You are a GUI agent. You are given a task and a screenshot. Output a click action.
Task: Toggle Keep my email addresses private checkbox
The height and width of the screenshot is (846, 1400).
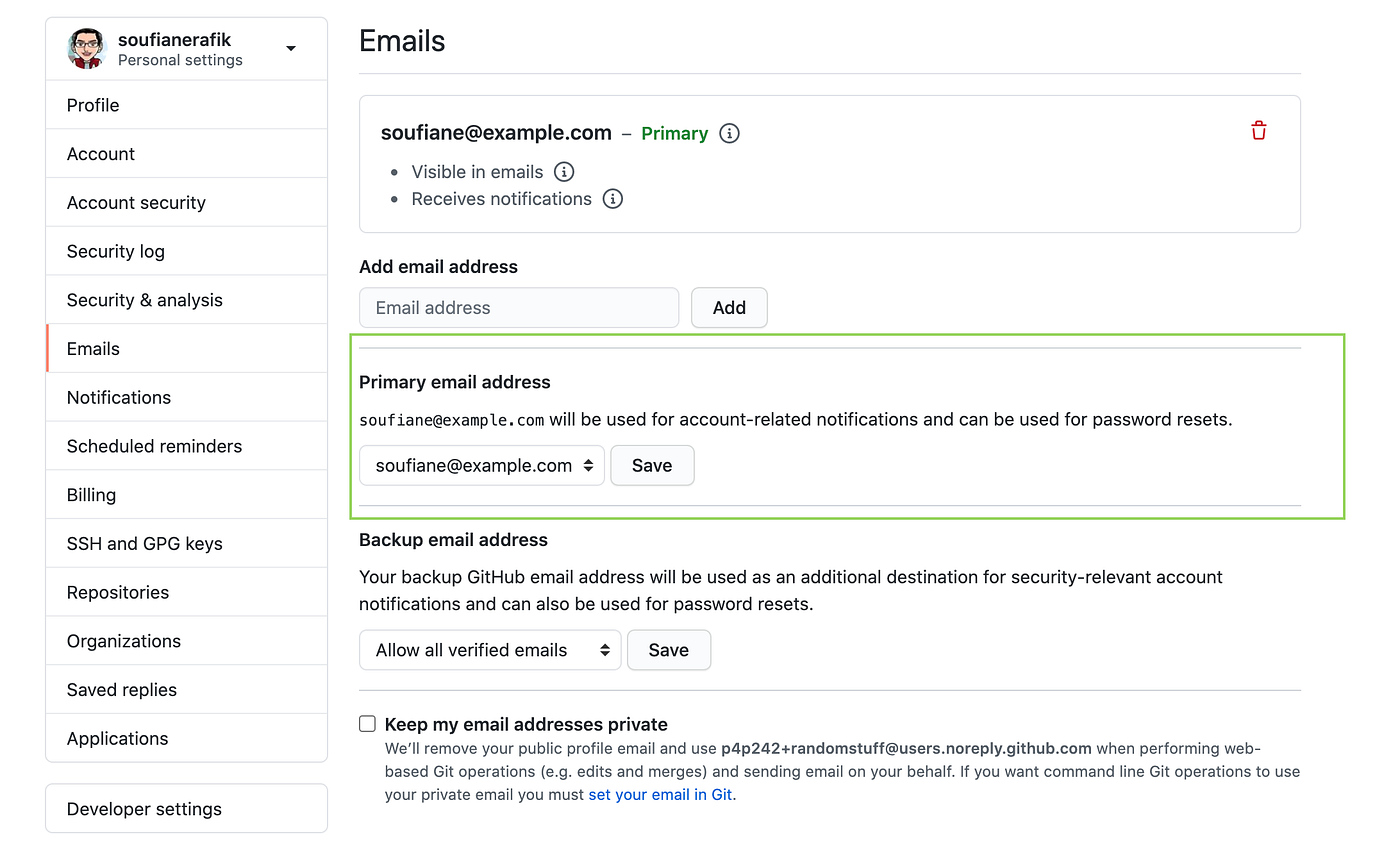(368, 724)
